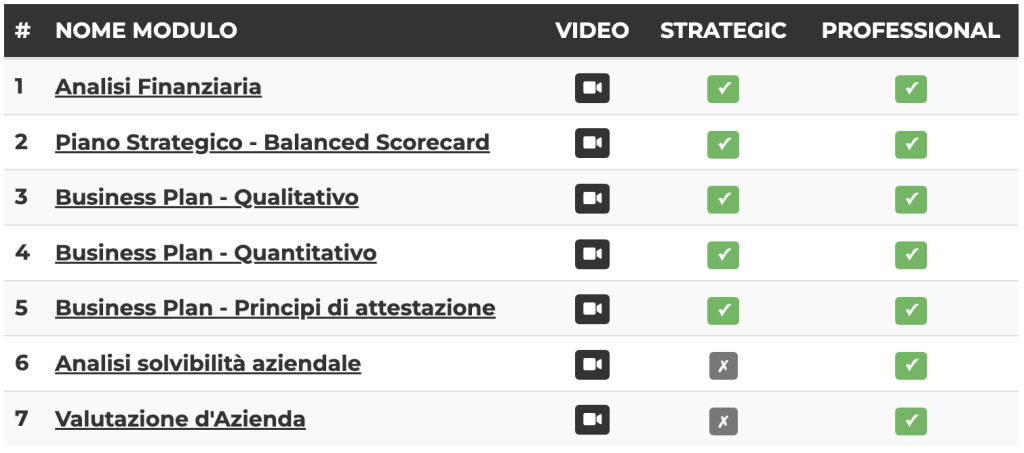Click Professional checkmark for Valutazione d'Azienda
This screenshot has height=453, width=1024.
point(910,421)
